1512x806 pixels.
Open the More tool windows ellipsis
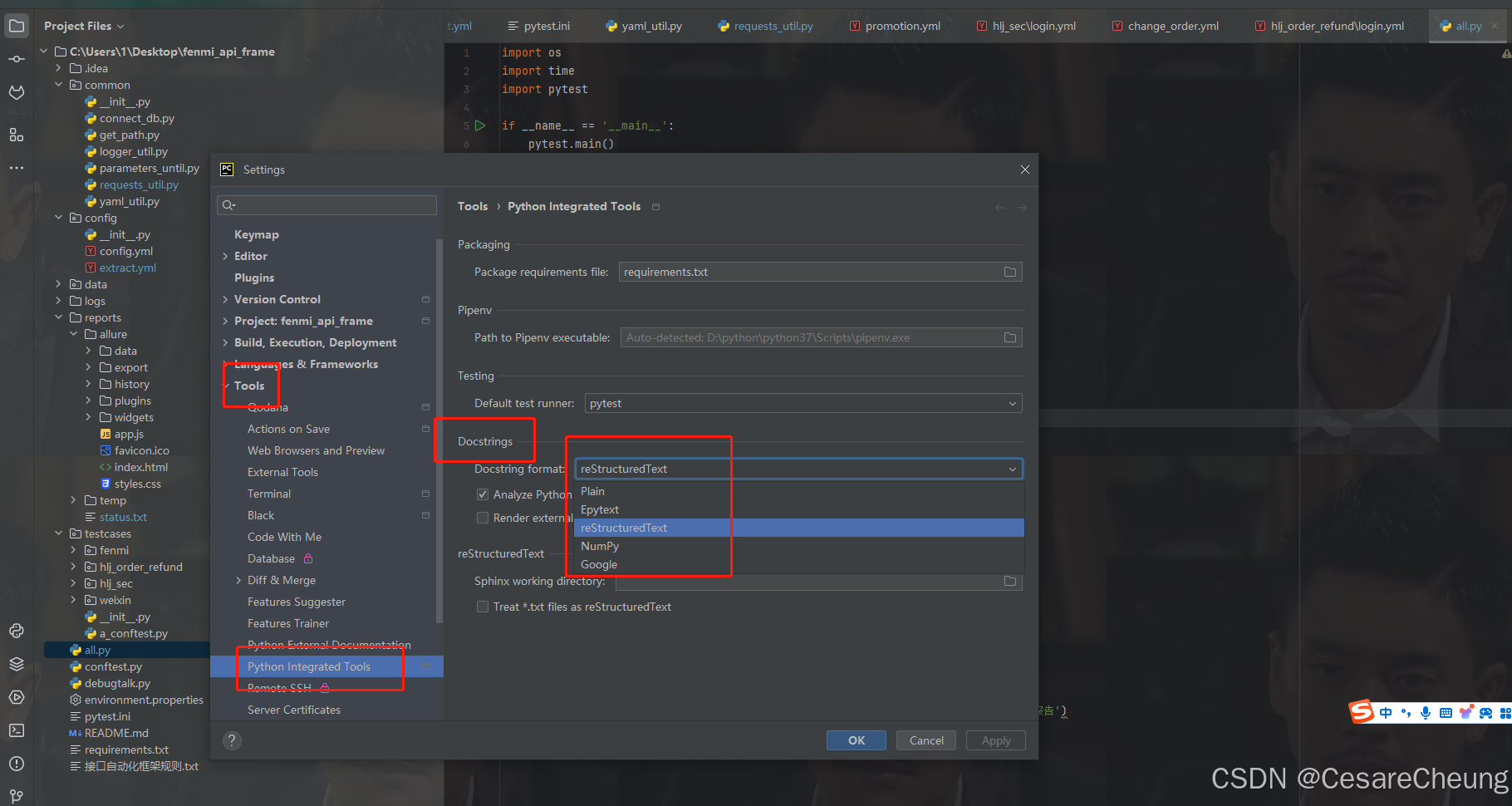click(16, 168)
